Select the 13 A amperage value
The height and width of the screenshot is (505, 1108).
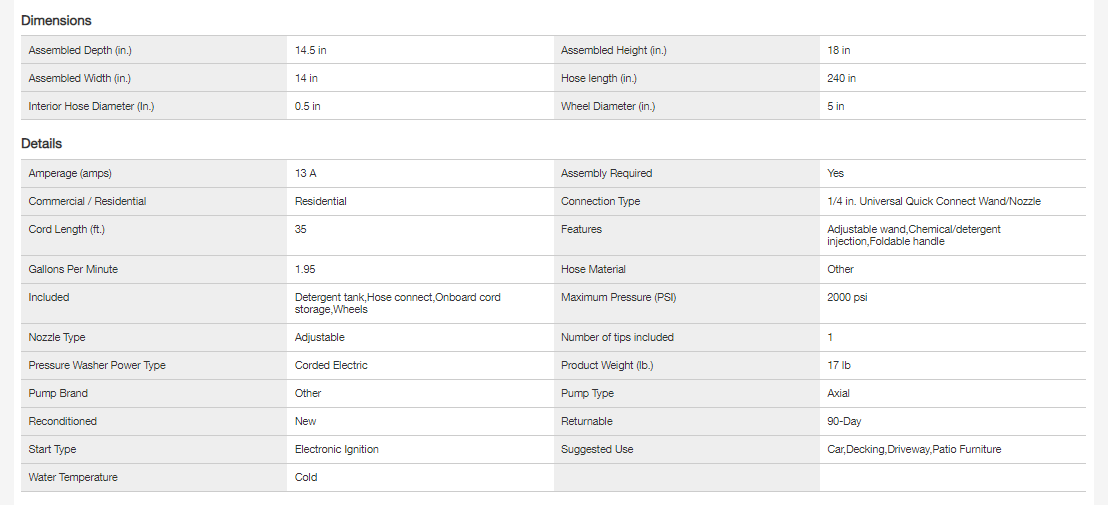coord(306,173)
